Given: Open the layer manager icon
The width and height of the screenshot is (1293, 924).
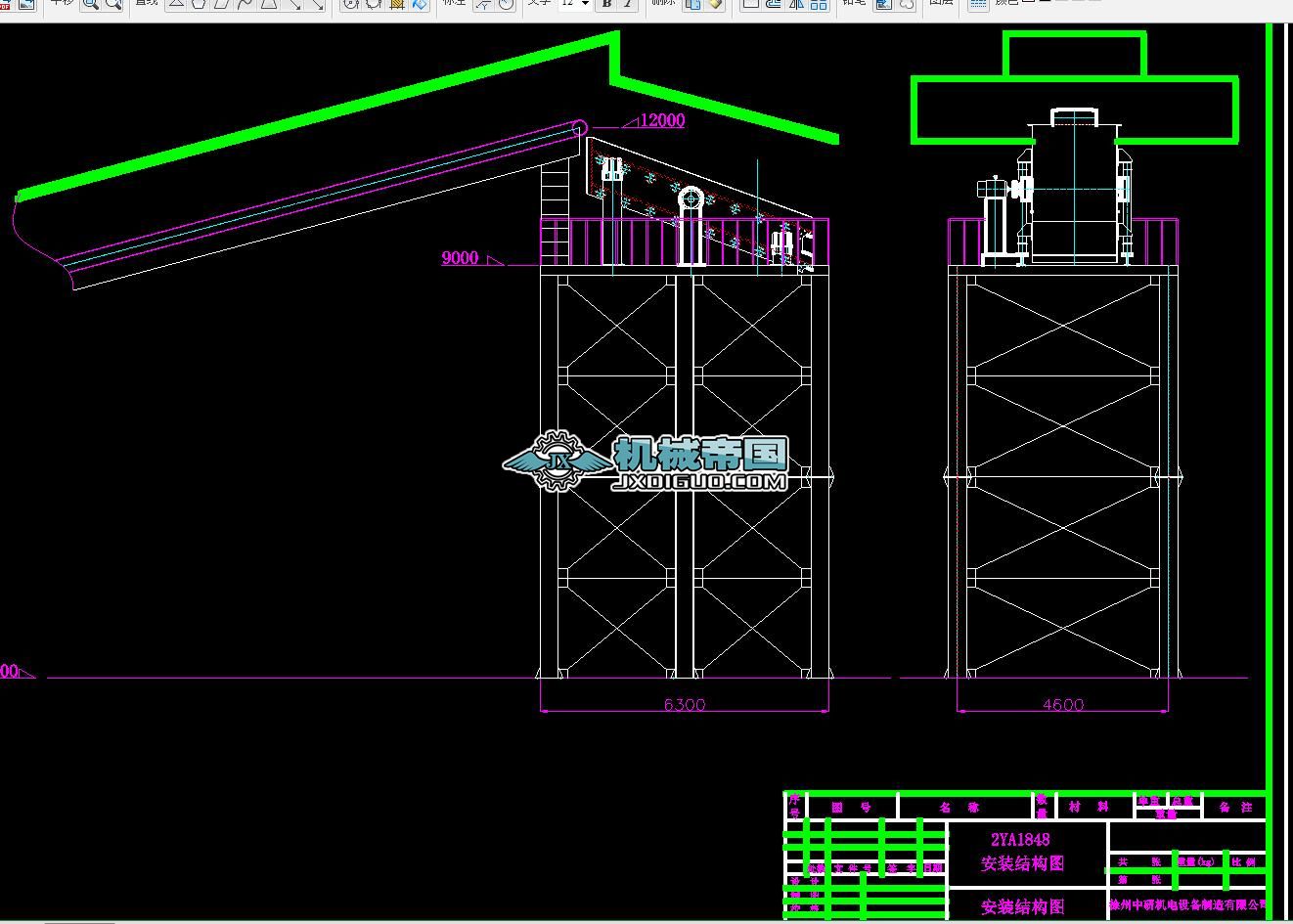Looking at the screenshot, I should pos(977,4).
